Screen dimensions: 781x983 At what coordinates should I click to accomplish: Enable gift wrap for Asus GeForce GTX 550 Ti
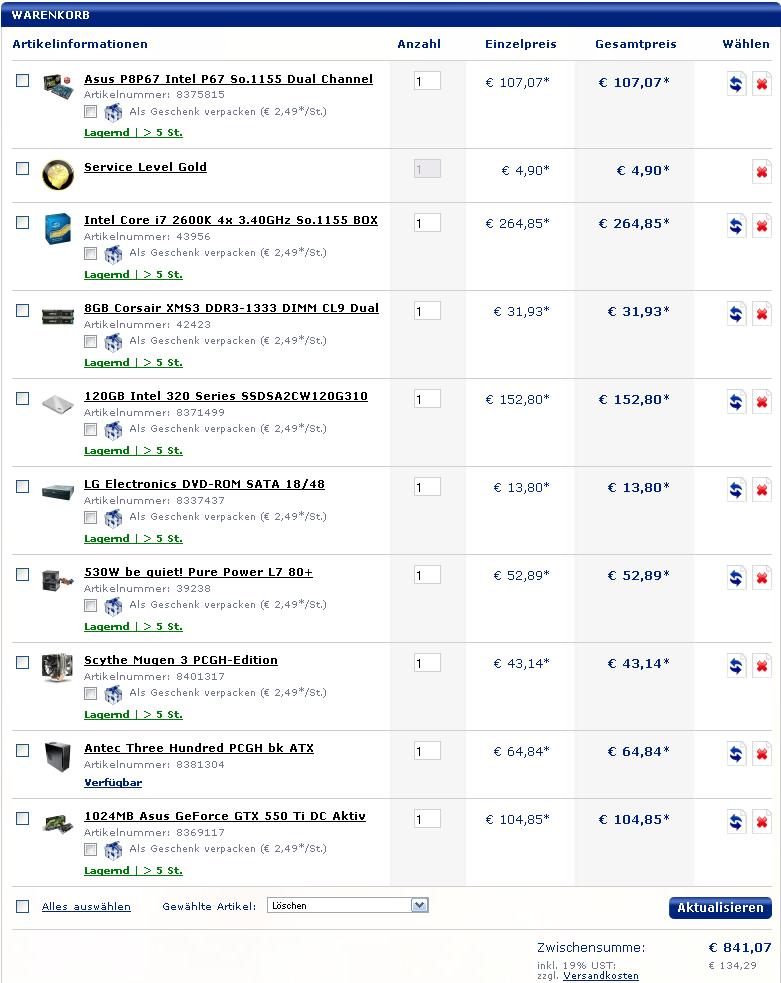point(91,849)
